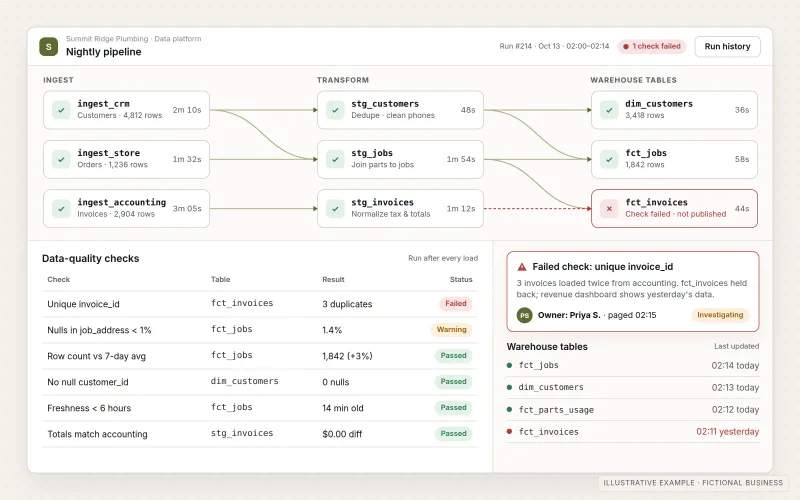Click Passed badge on Row count row
This screenshot has width=800, height=500.
coord(453,356)
